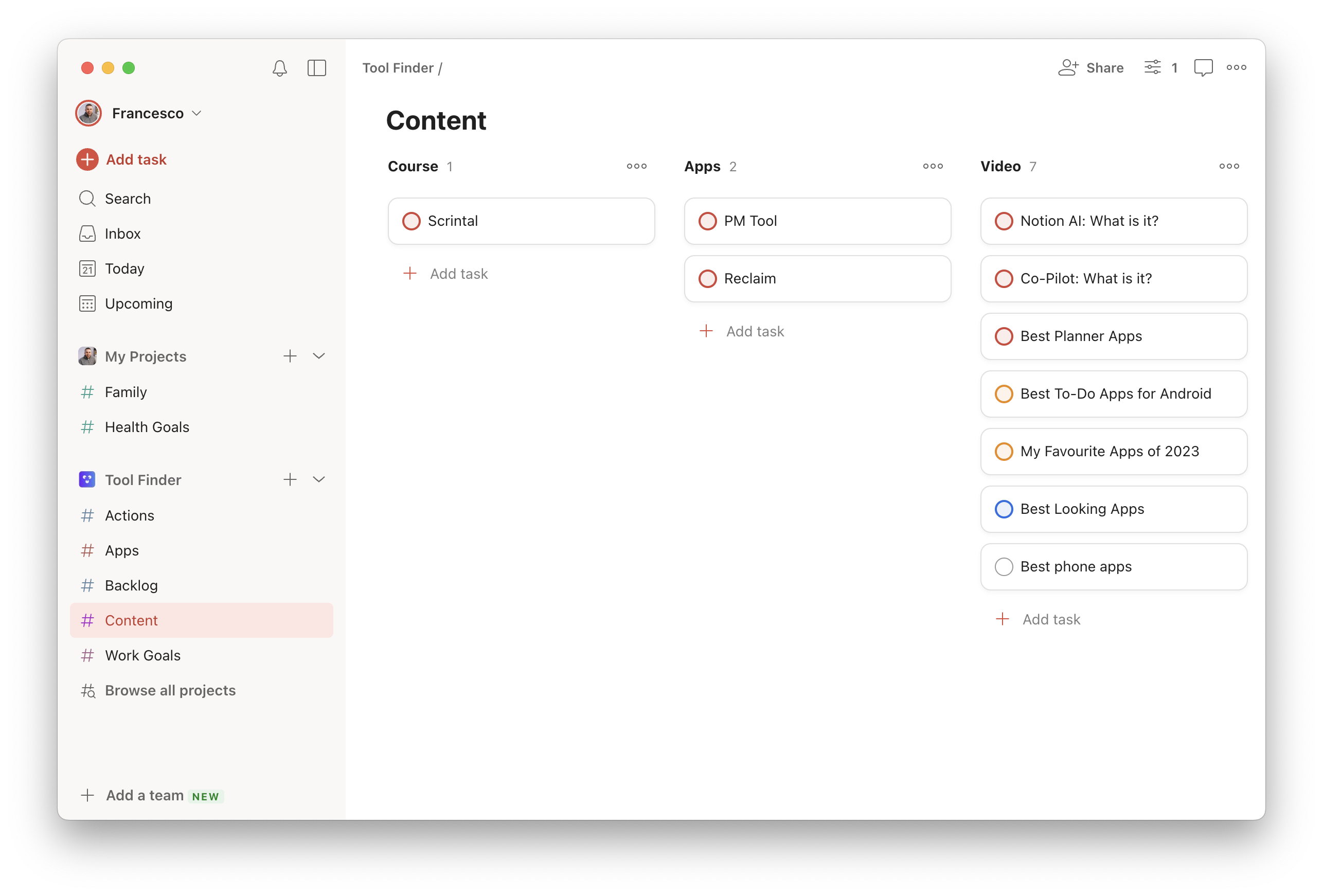Select the Content project in sidebar
Viewport: 1323px width, 896px height.
131,620
